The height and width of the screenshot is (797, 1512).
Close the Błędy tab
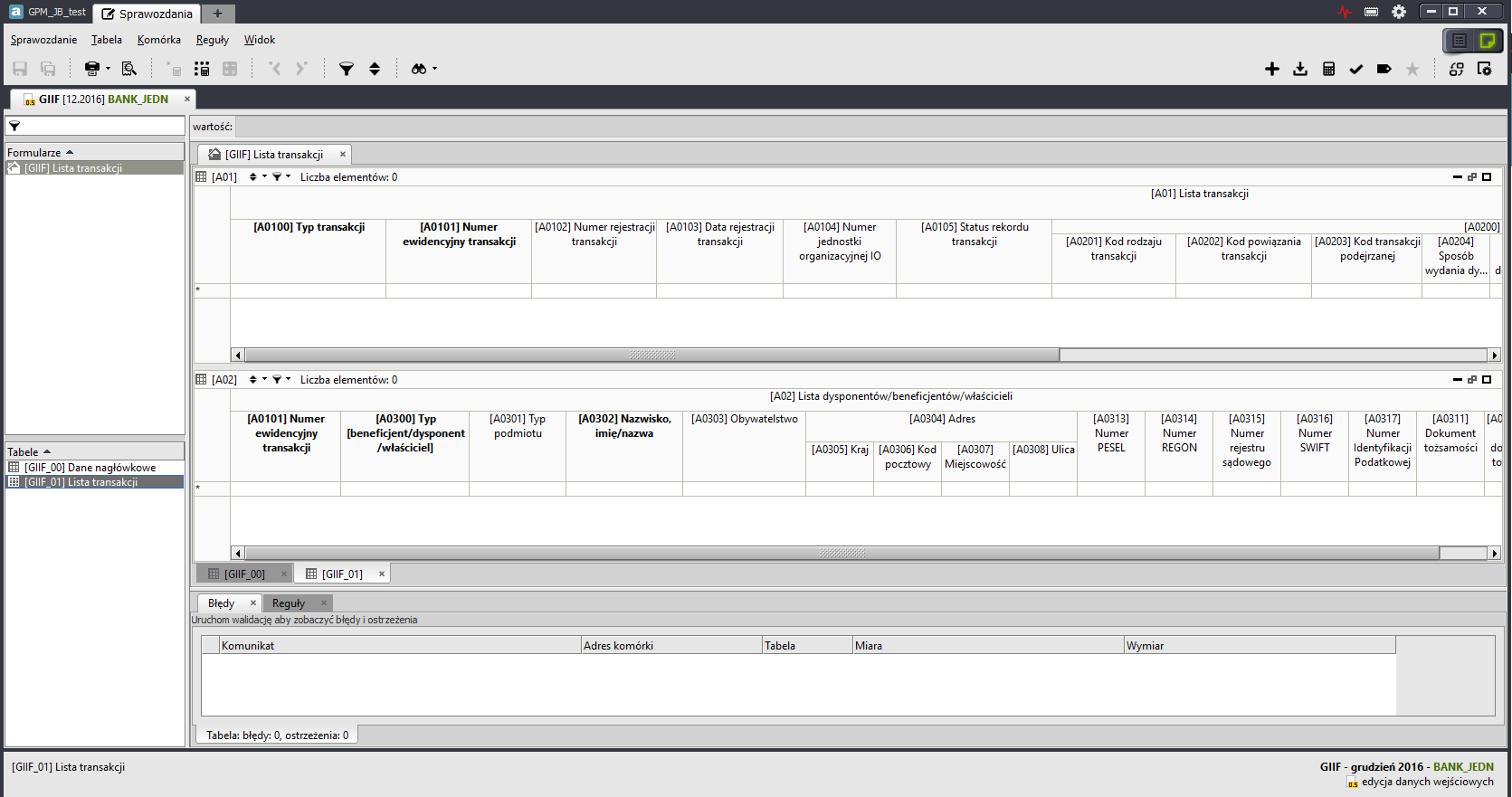[x=253, y=603]
